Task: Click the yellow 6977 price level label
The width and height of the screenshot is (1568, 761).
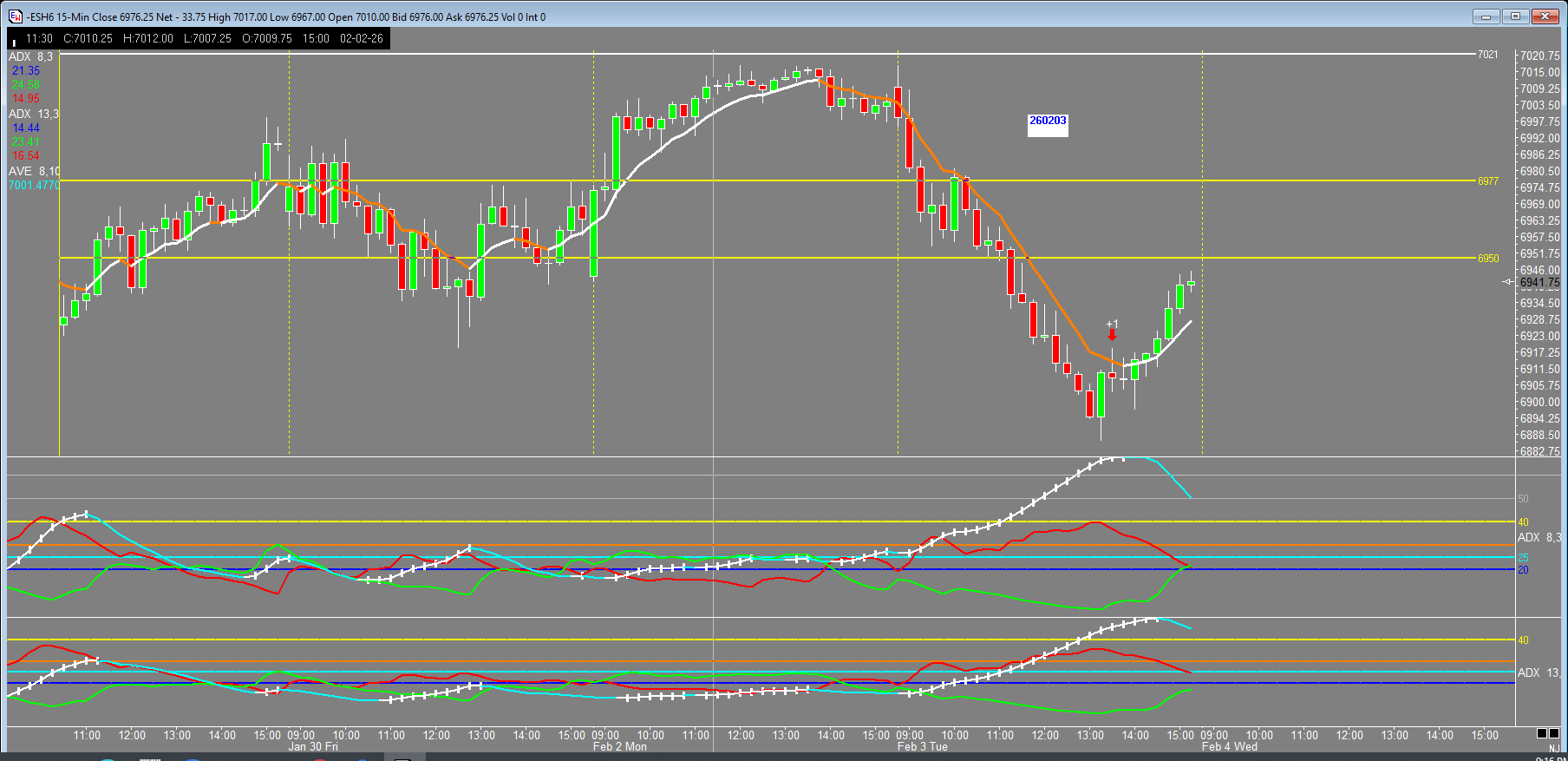Action: (1487, 181)
